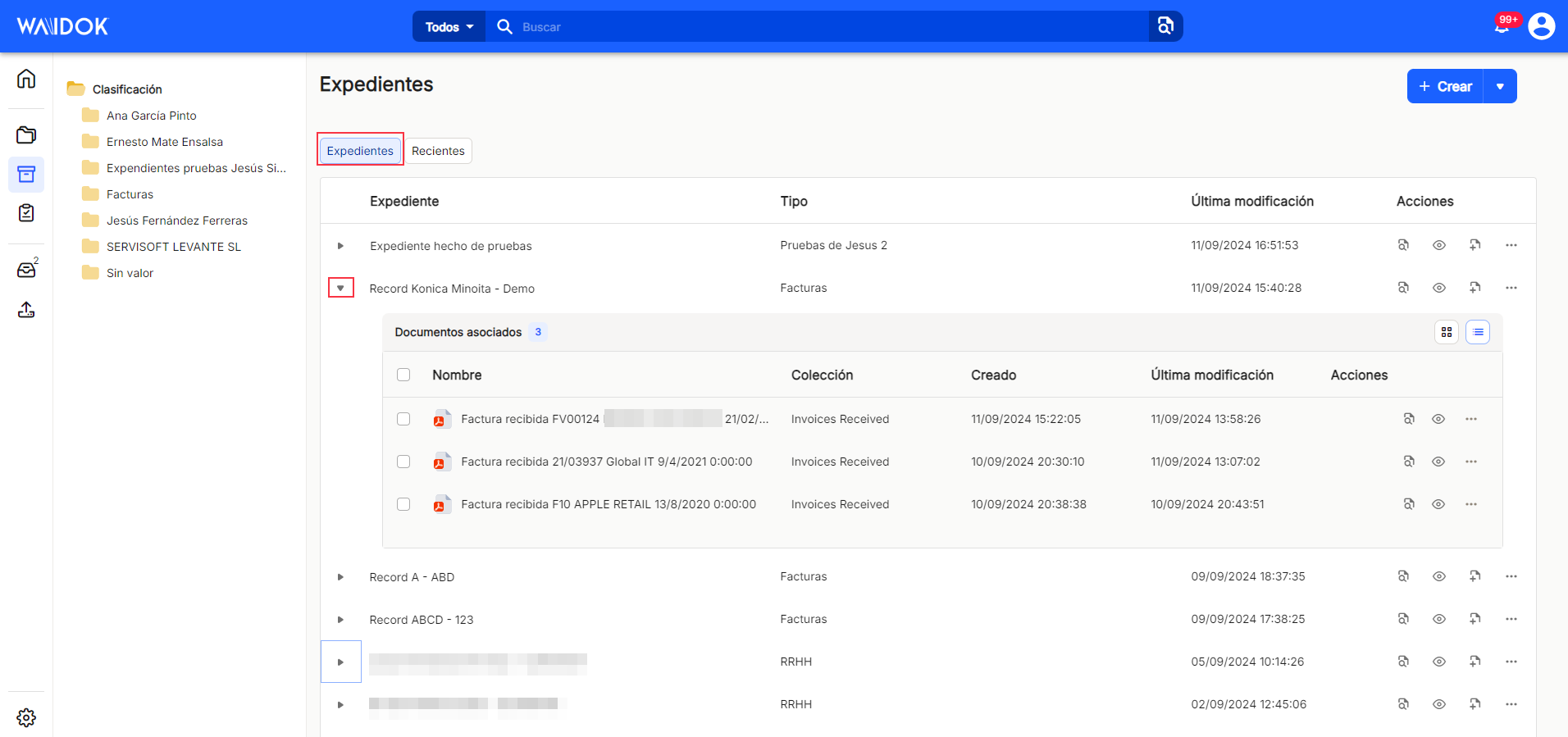Search inside Factura recibida FV00124 document
This screenshot has height=737, width=1568.
pyautogui.click(x=1409, y=419)
